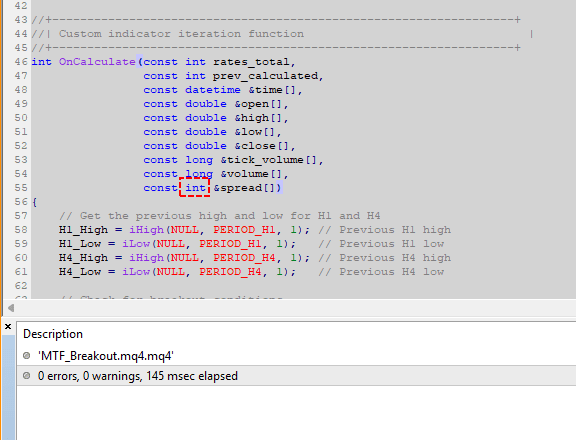Click the opening brace on line 56
Screen dimensions: 576x440
coord(35,202)
